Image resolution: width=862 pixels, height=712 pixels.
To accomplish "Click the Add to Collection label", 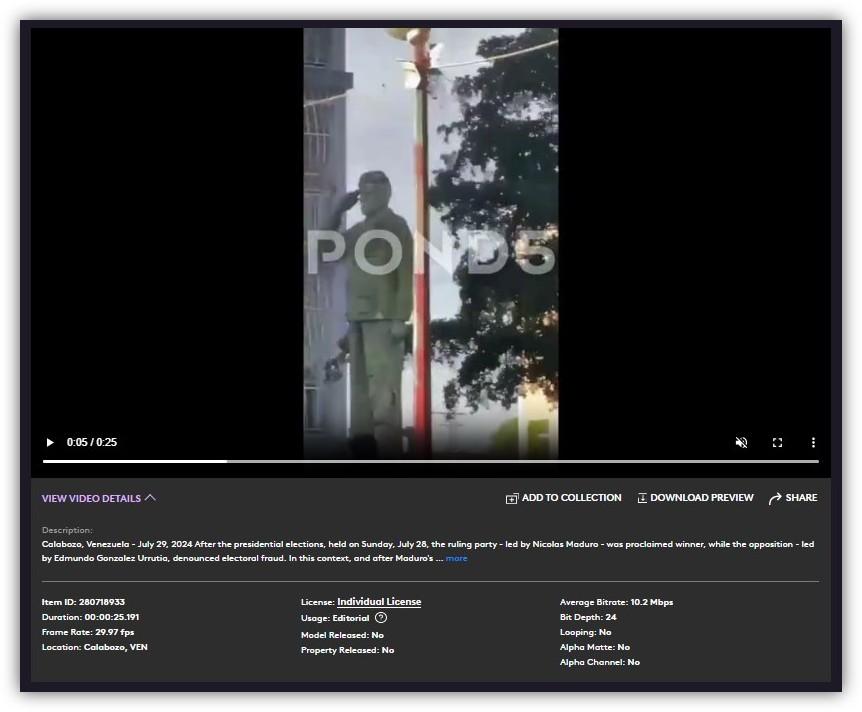I will pos(571,498).
